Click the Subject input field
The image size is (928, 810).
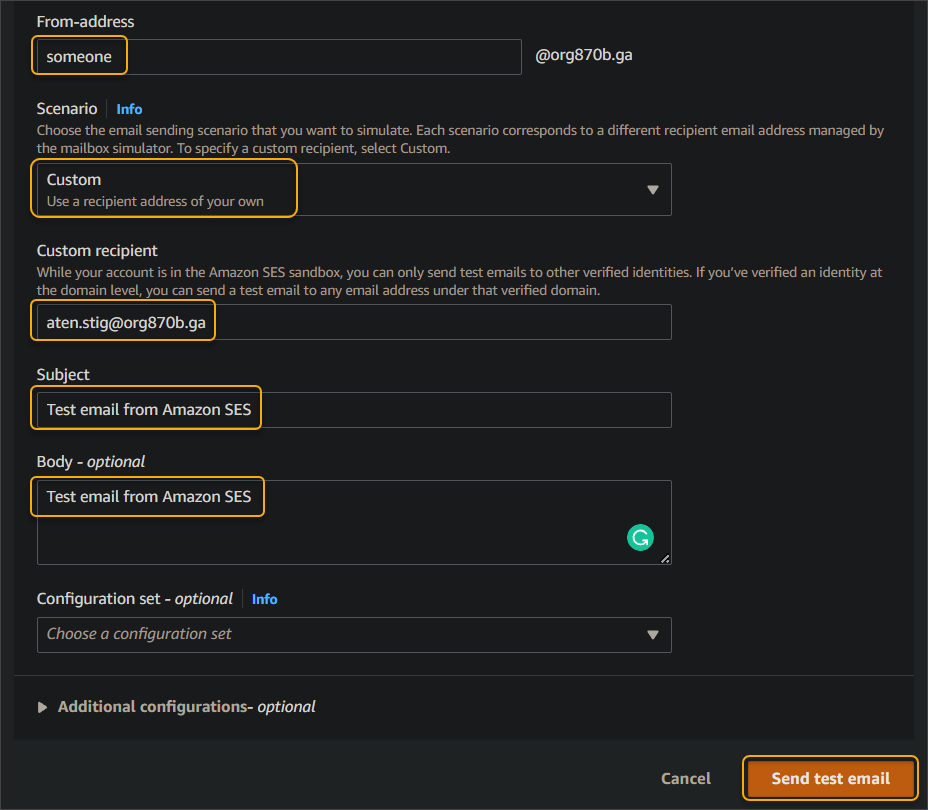pyautogui.click(x=354, y=409)
